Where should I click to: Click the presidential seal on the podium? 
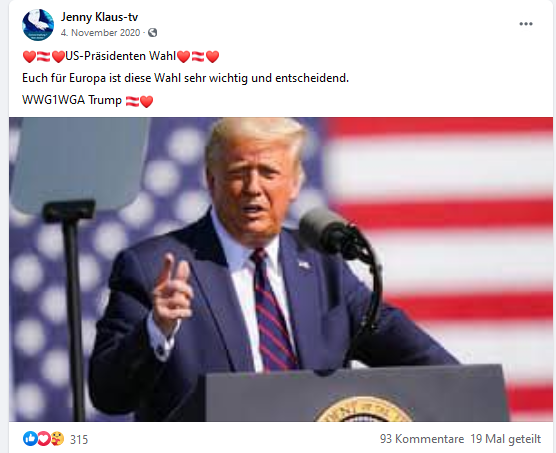(x=363, y=409)
